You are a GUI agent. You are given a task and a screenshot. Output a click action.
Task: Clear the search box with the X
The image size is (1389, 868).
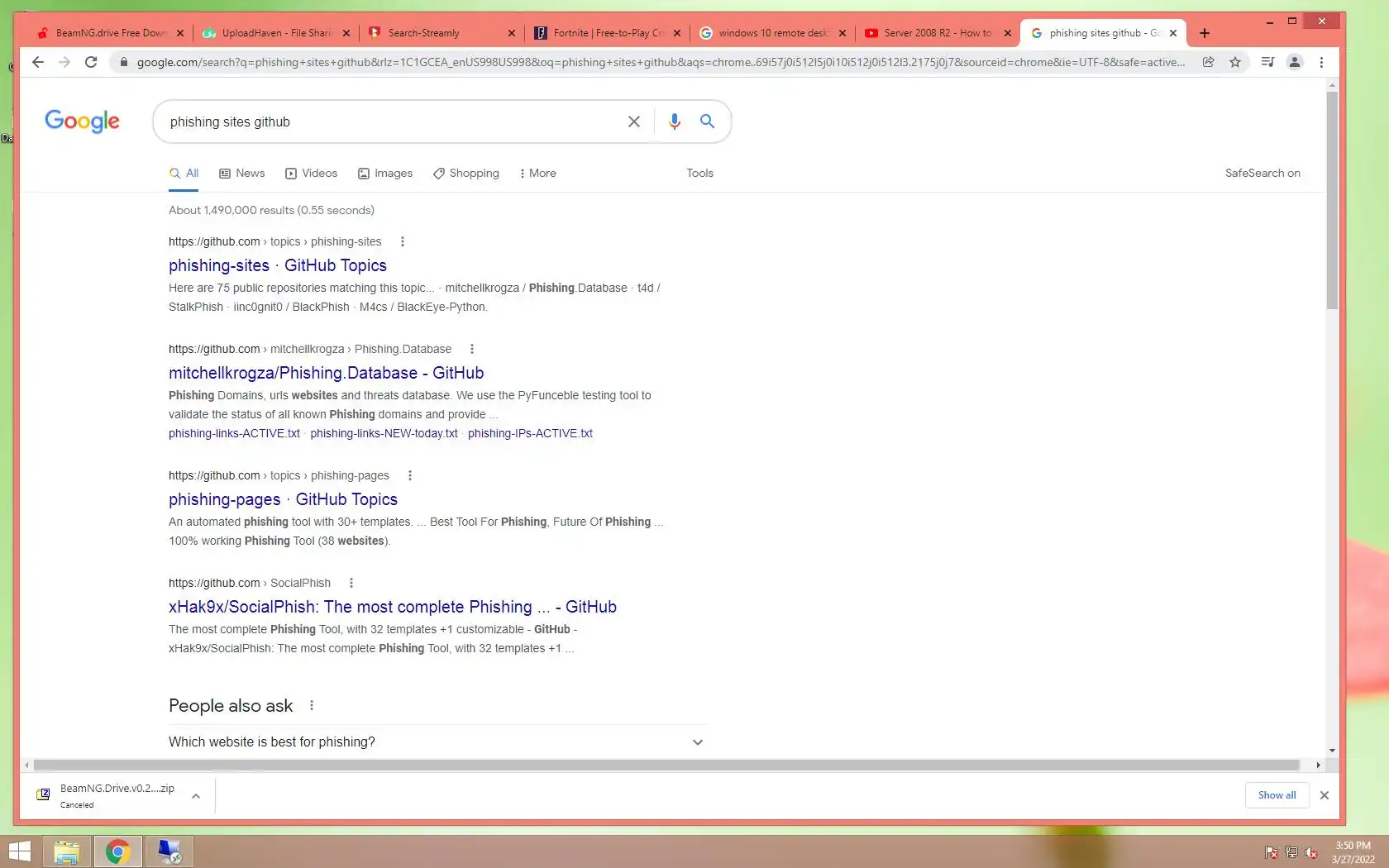pos(634,122)
